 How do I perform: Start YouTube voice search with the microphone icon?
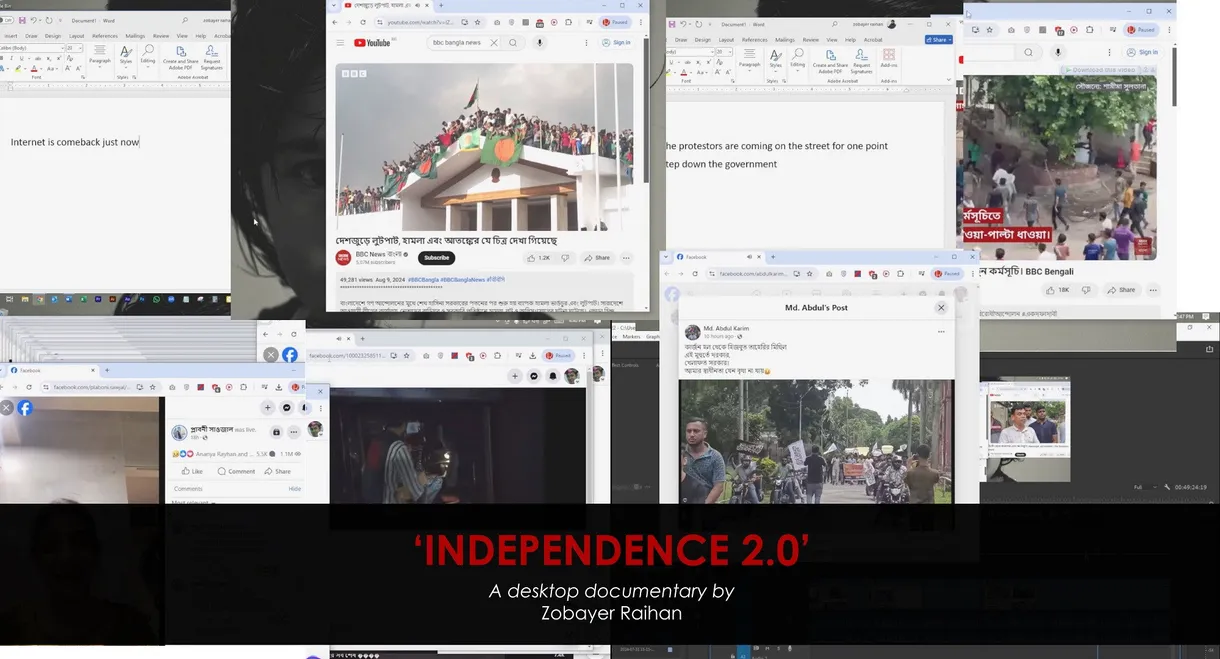click(x=540, y=42)
